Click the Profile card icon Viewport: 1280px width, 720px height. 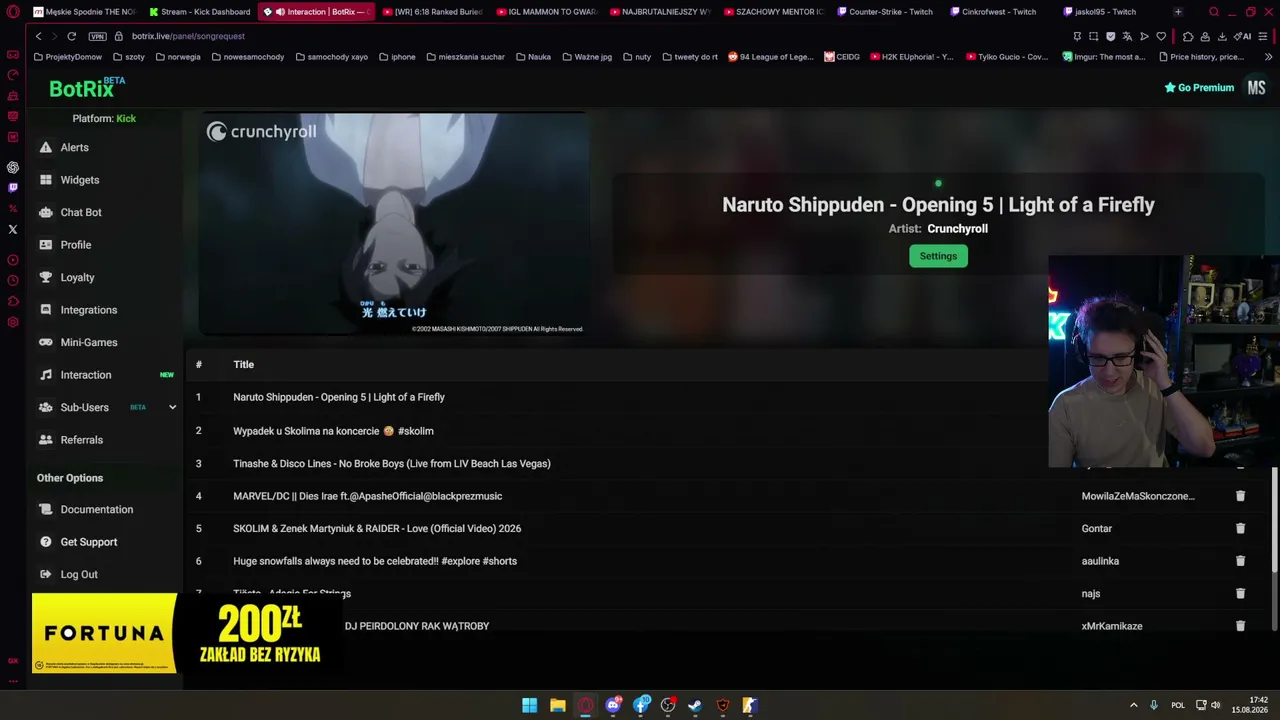(x=46, y=245)
